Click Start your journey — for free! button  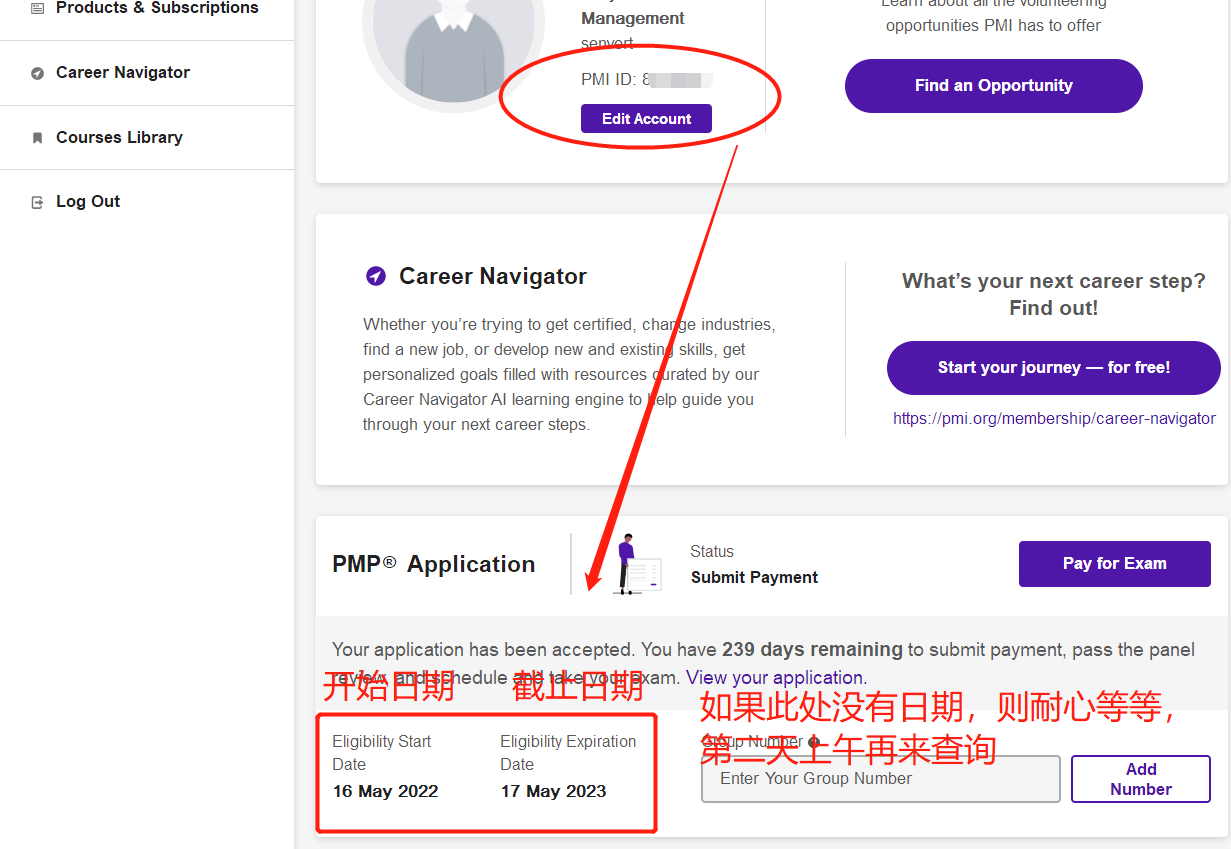[1053, 368]
